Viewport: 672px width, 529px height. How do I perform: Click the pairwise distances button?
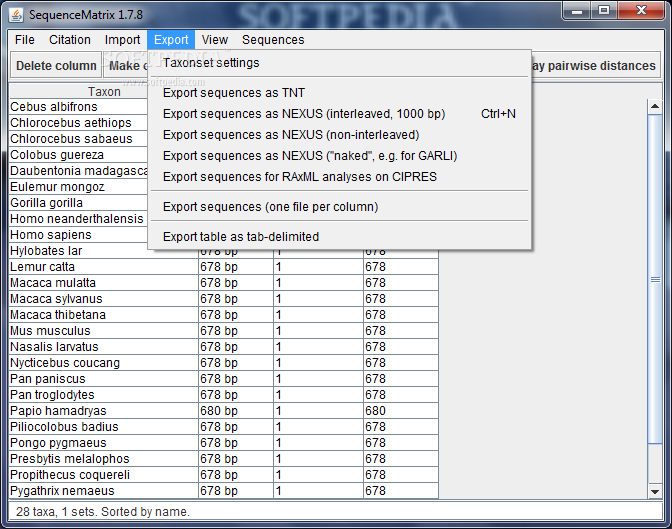[x=596, y=66]
